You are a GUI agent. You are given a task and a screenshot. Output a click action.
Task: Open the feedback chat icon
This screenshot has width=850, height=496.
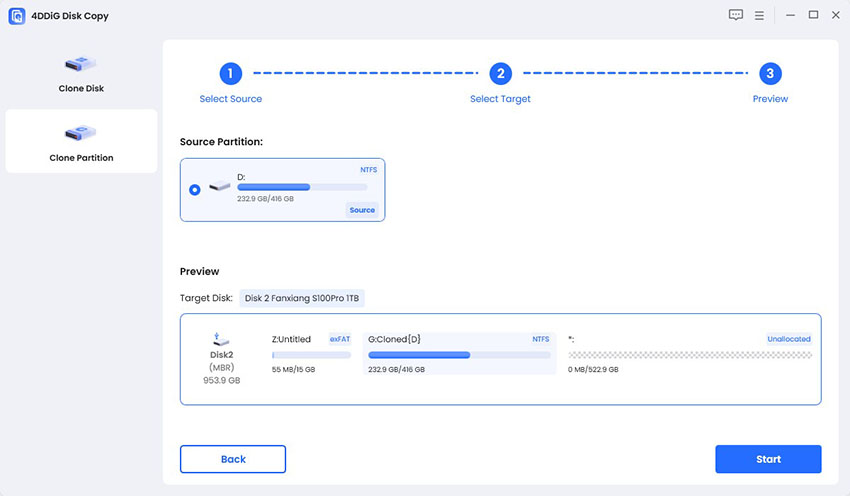pyautogui.click(x=736, y=15)
